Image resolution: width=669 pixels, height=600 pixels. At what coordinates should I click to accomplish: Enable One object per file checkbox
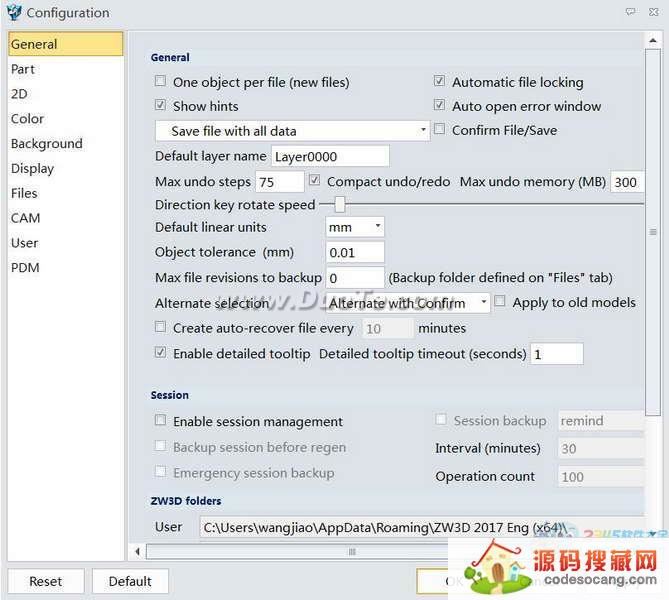point(161,82)
